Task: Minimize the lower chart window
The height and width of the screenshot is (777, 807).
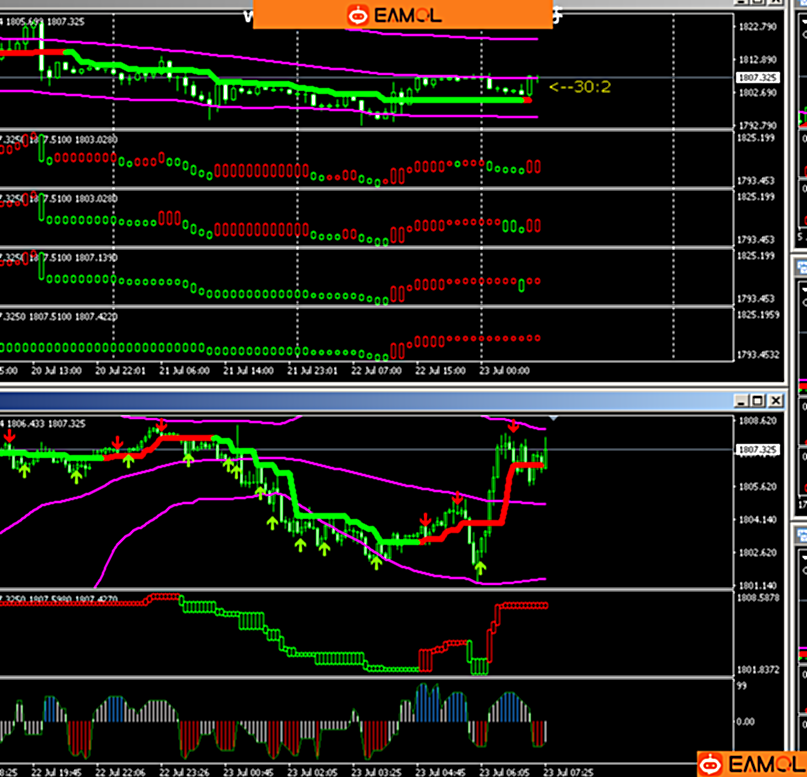Action: [742, 401]
